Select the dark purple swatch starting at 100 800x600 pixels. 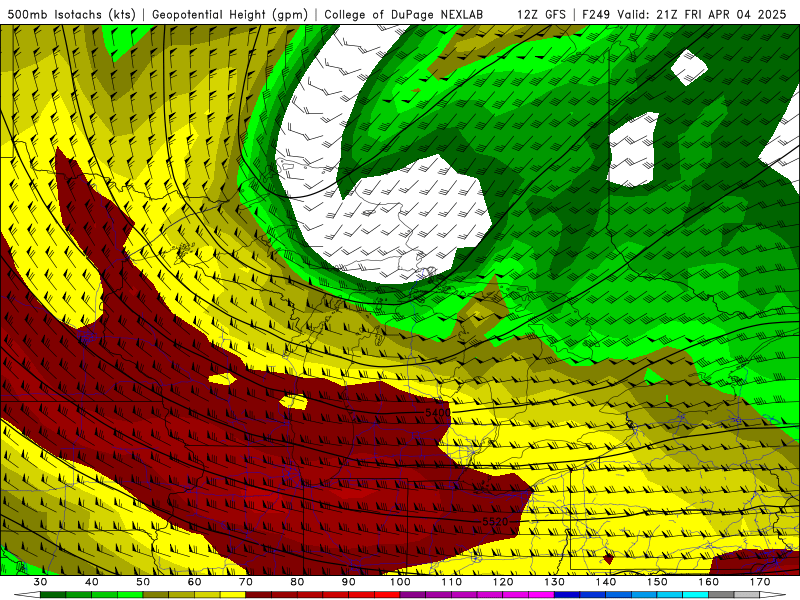click(413, 595)
